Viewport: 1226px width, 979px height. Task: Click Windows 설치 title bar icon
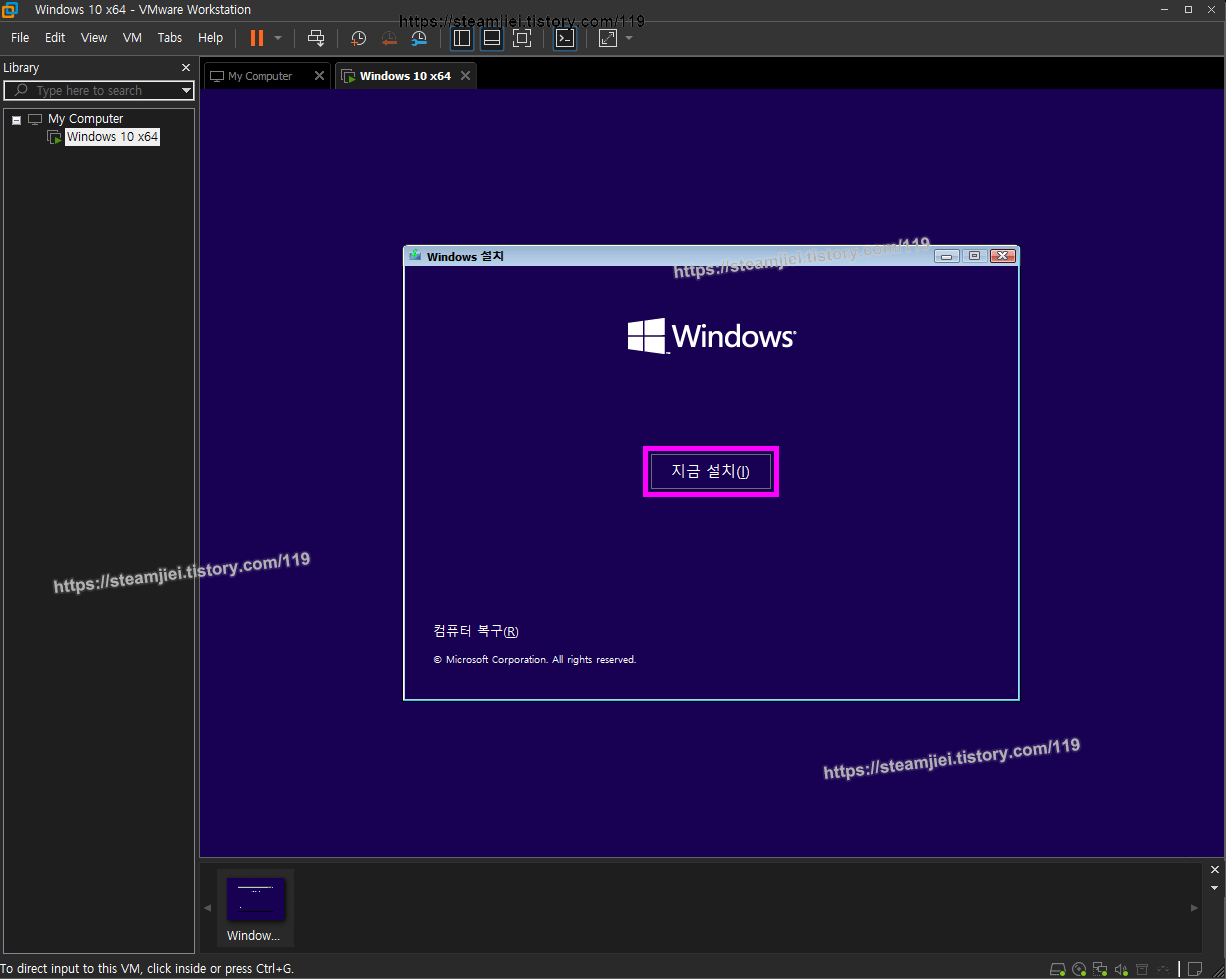coord(415,256)
